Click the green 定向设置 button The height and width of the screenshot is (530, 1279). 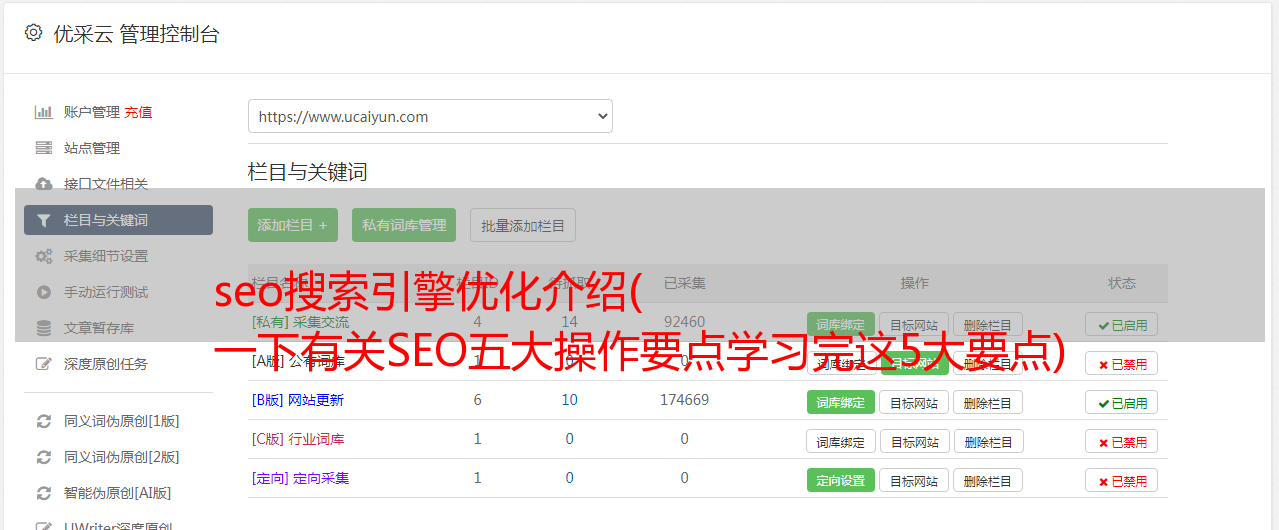(x=841, y=480)
